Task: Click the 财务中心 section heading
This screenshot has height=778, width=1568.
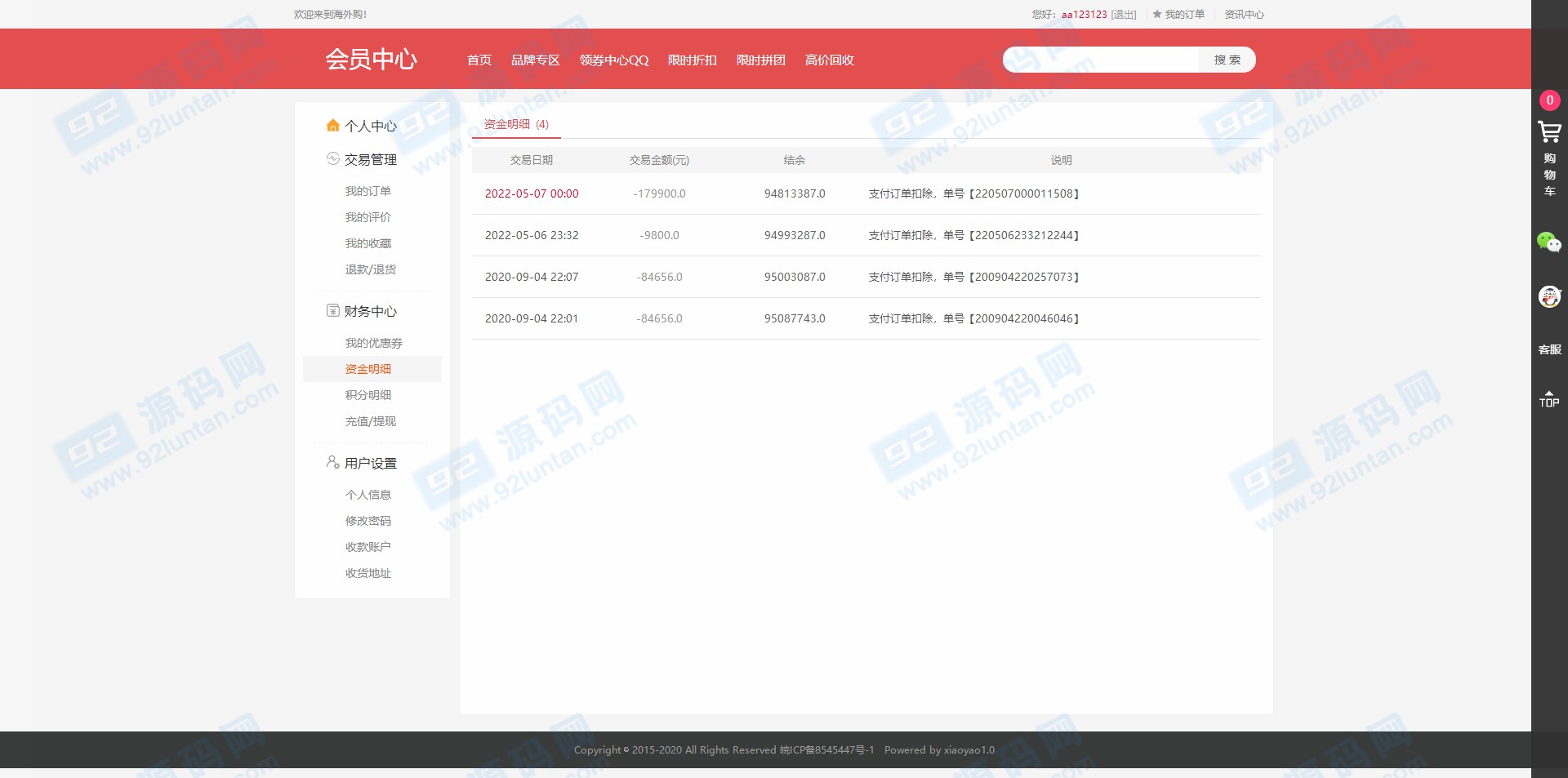Action: (x=371, y=311)
